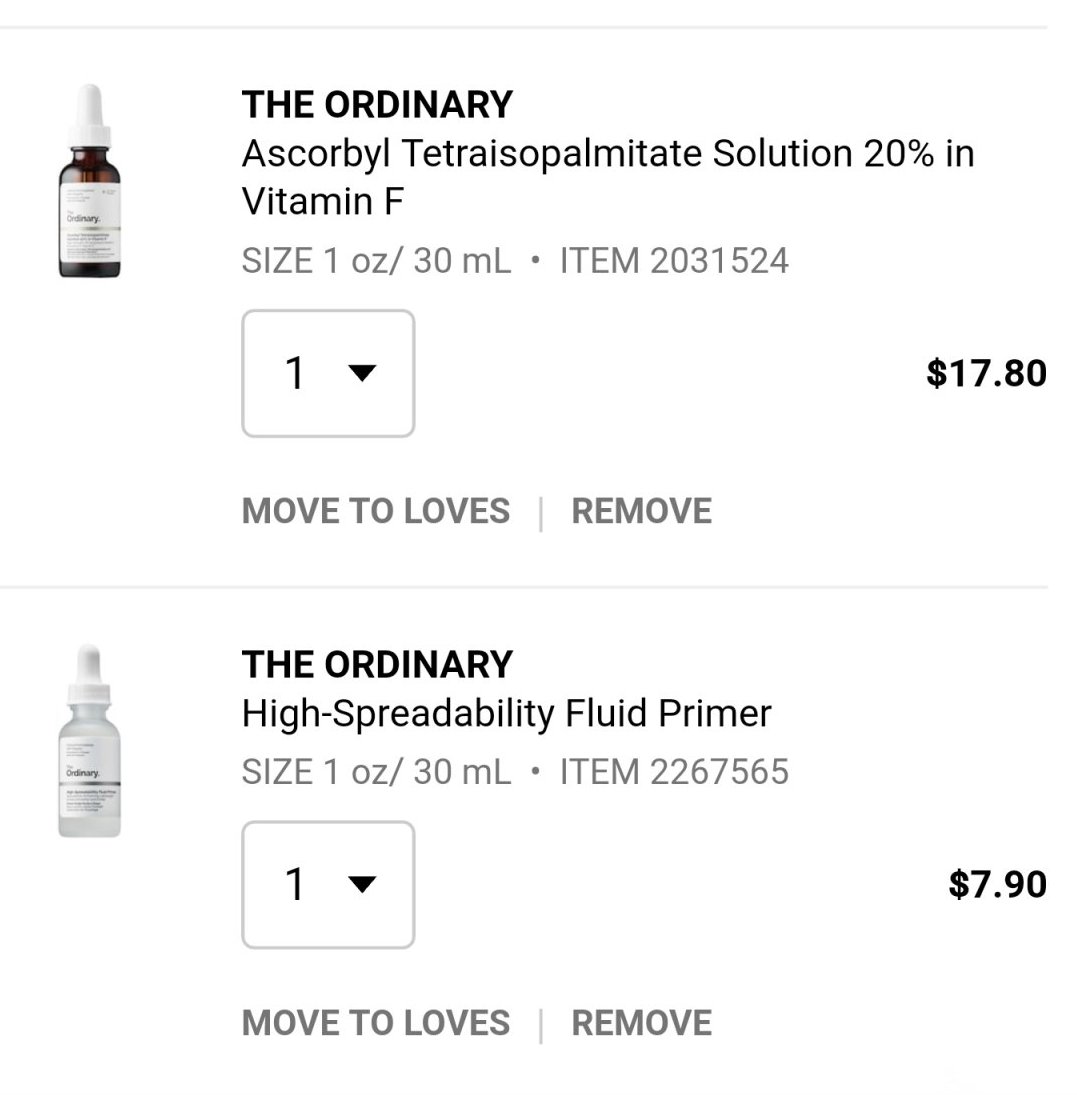This screenshot has width=1077, height=1095.
Task: Open the Ascorbyl Tetraisopalmitate bottle thumbnail
Action: point(89,182)
